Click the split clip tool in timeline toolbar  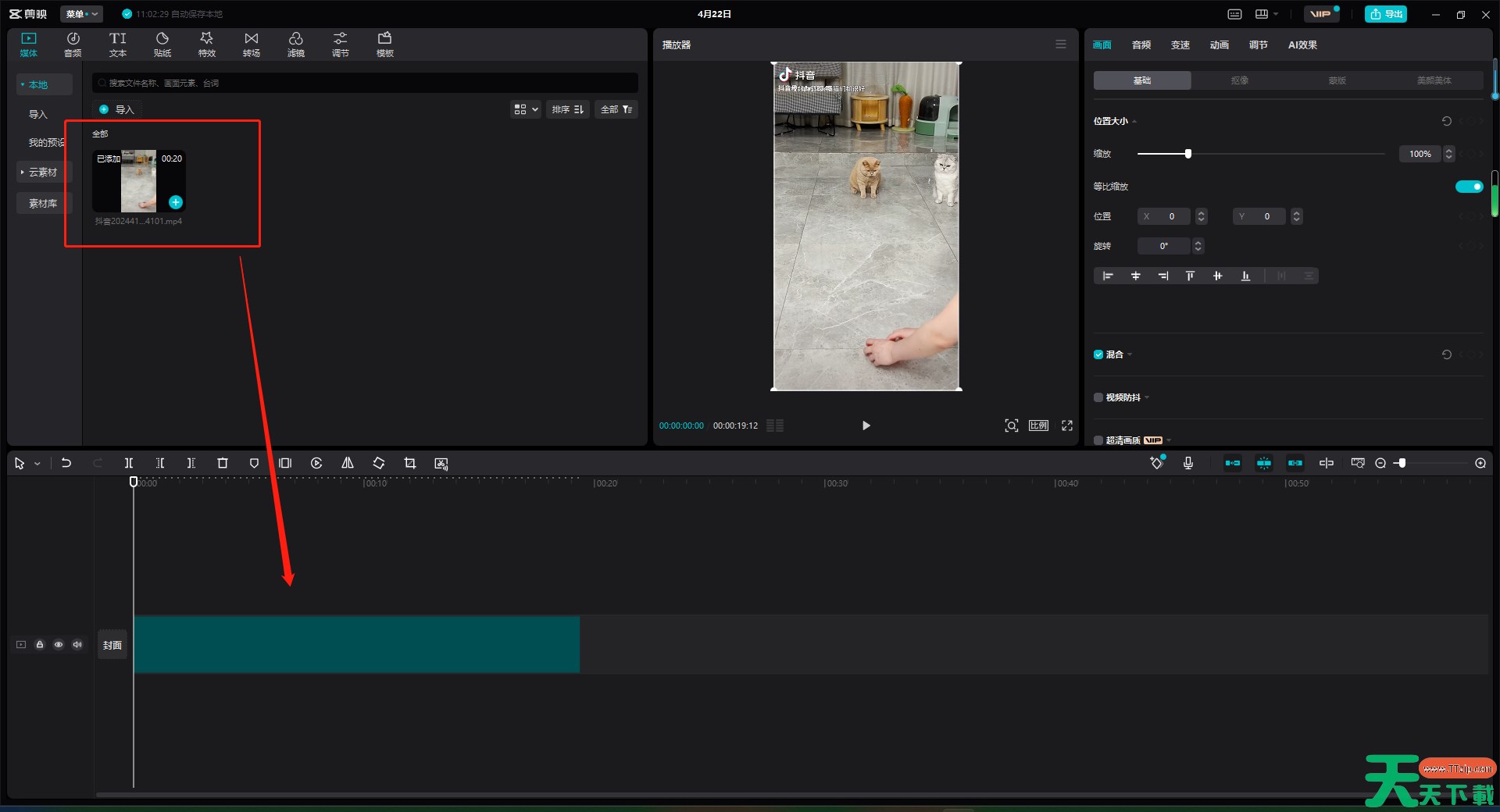tap(129, 463)
